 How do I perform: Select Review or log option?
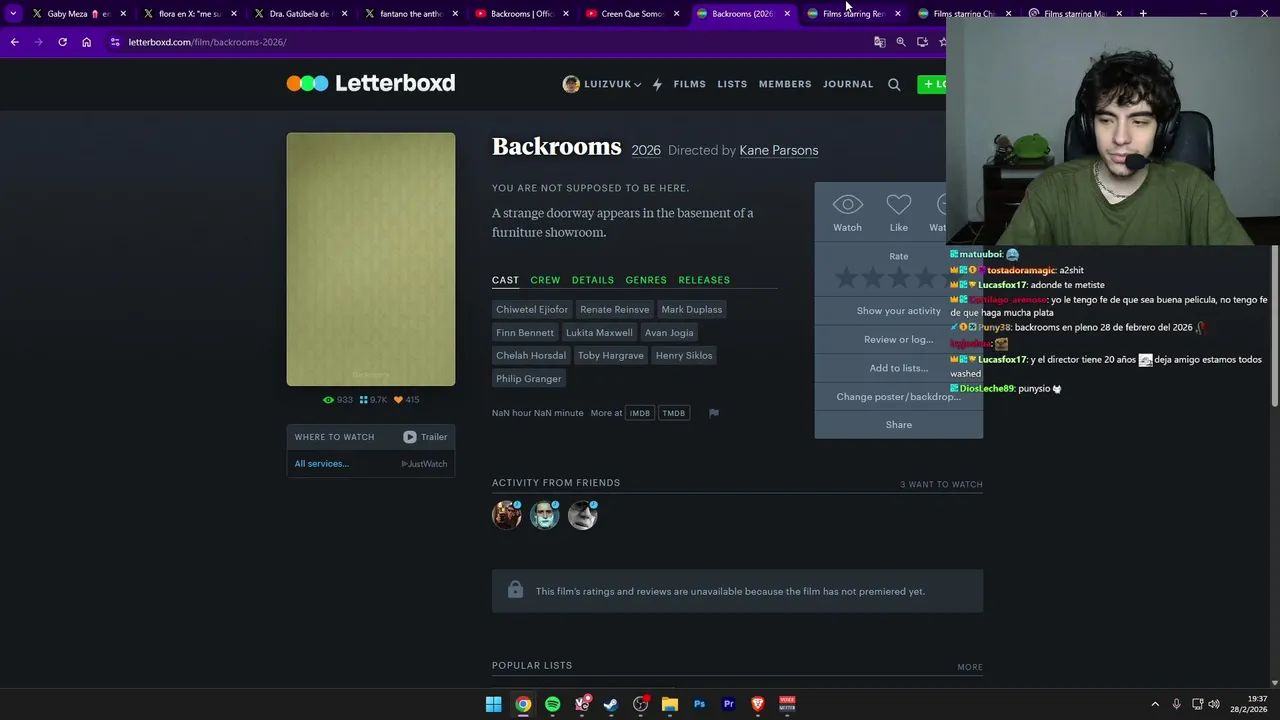[899, 340]
